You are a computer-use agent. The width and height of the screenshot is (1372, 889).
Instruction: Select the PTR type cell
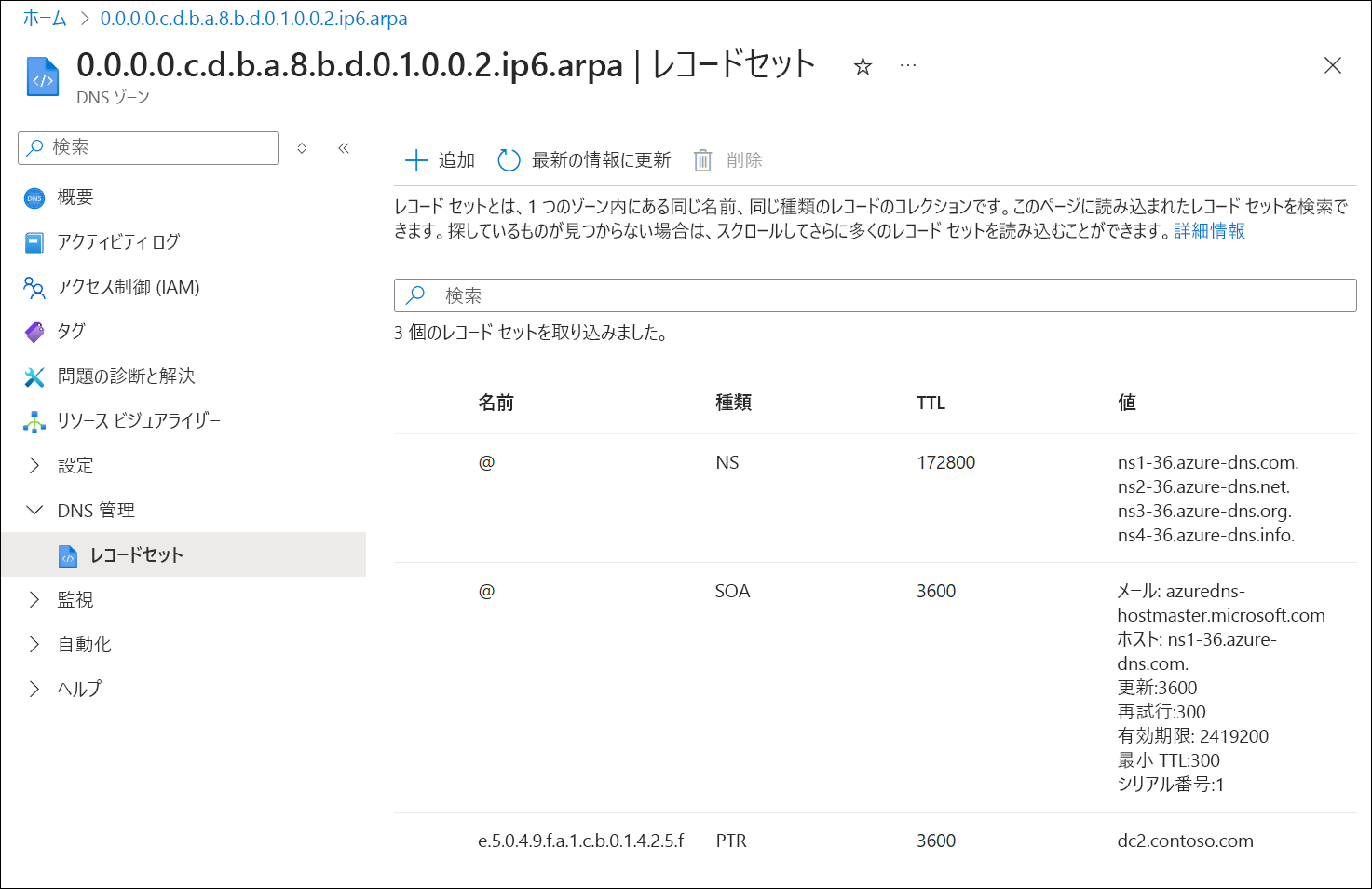(x=731, y=841)
